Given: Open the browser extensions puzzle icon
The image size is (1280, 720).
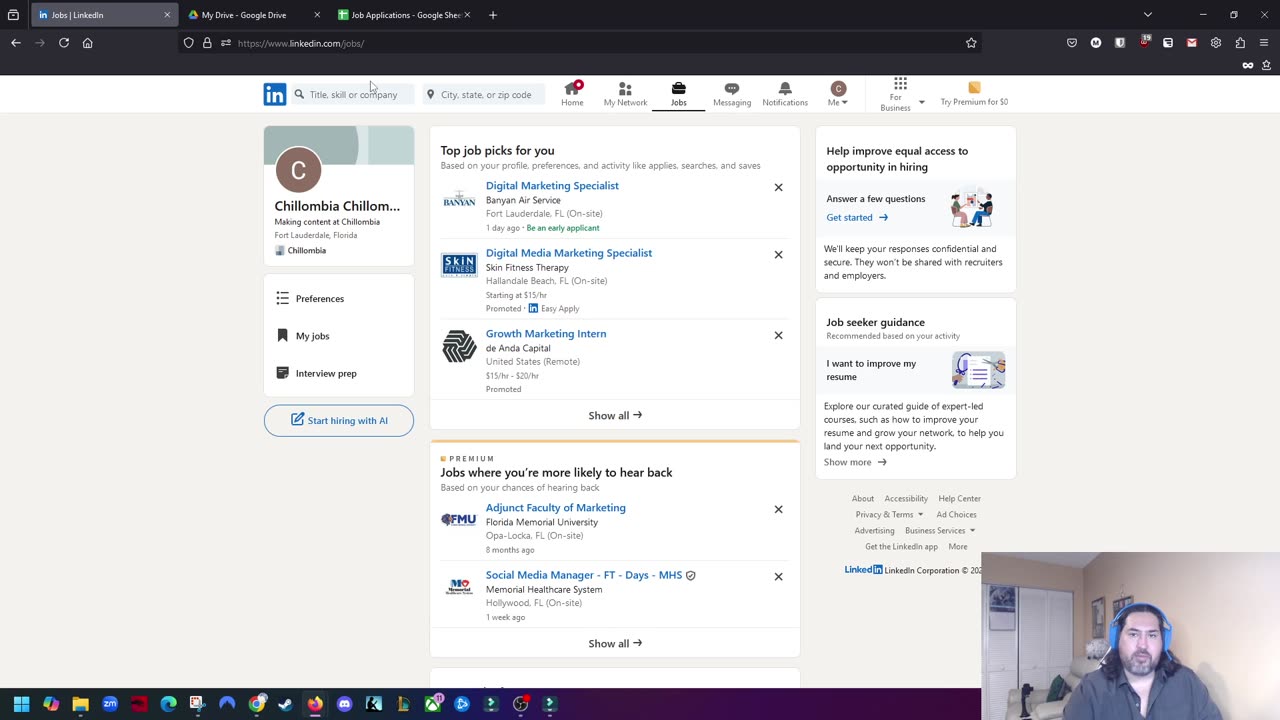Looking at the screenshot, I should [x=1240, y=43].
